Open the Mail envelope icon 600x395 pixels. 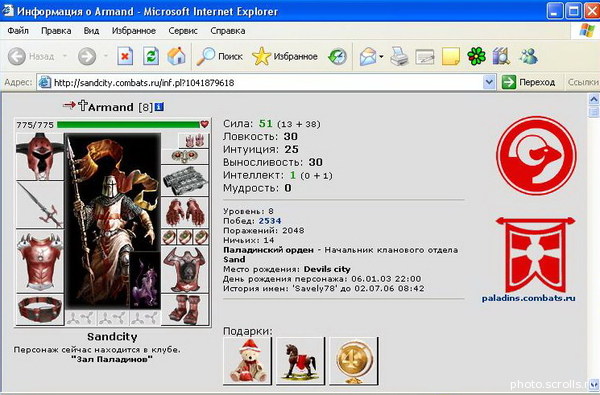point(368,57)
